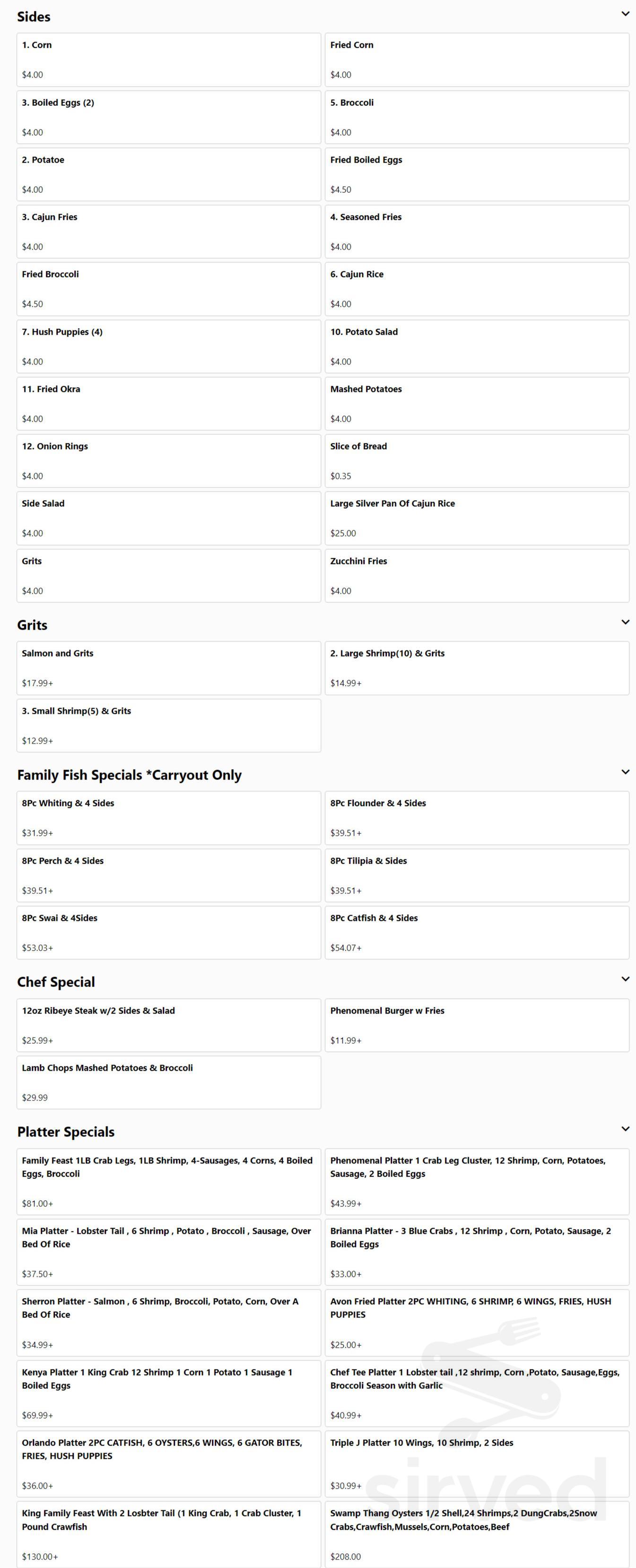Collapse the Grits section chevron
The image size is (636, 1568).
[x=625, y=622]
